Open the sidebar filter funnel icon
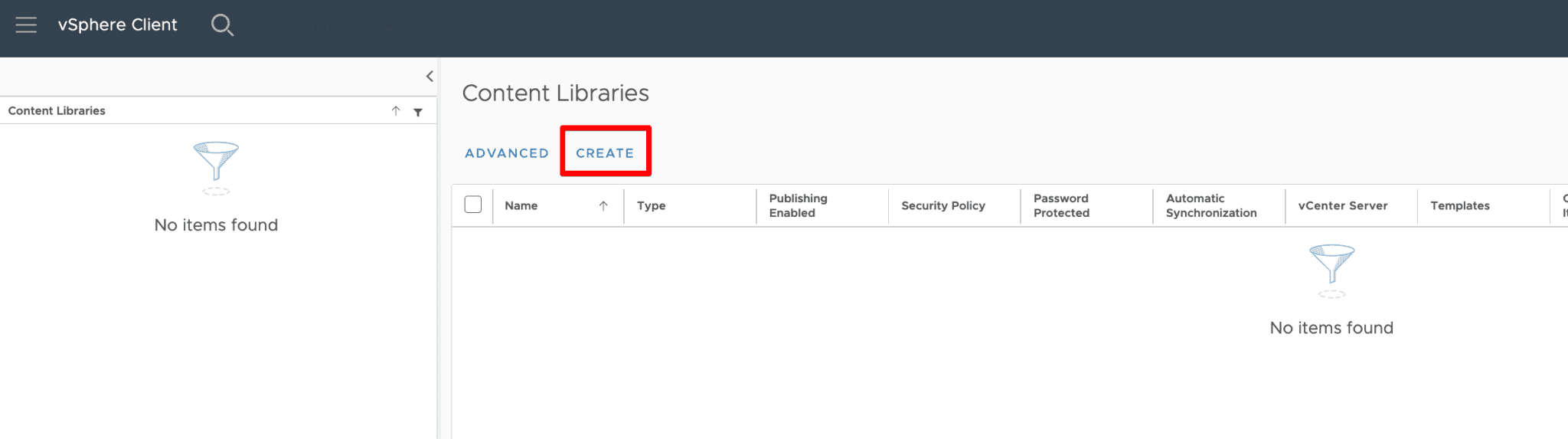Viewport: 1568px width, 439px height. tap(418, 112)
